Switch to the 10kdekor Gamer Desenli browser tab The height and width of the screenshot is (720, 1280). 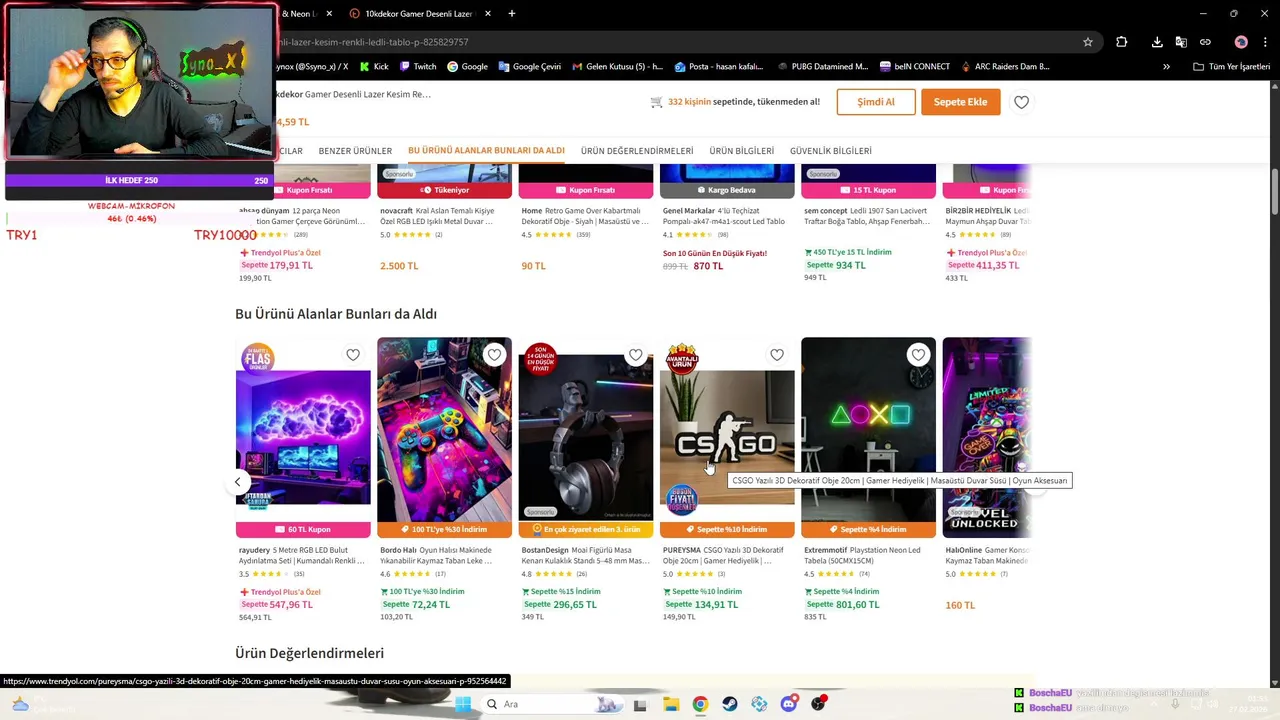coord(418,14)
